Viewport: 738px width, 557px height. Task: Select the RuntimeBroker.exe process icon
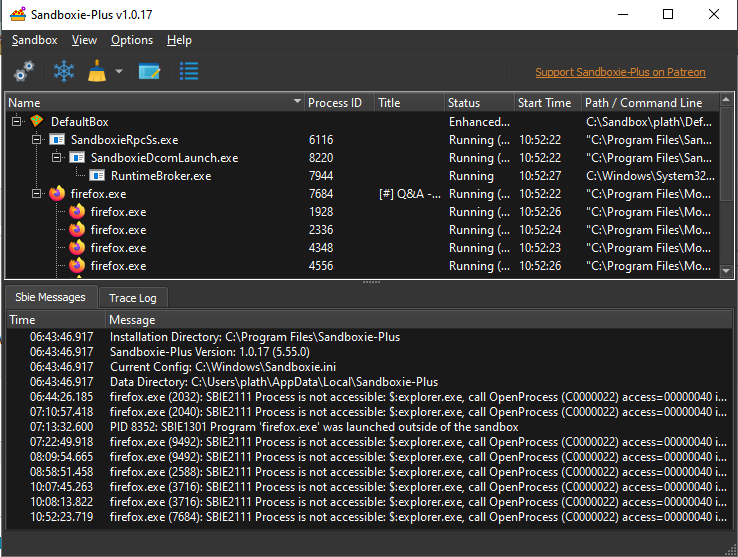click(97, 176)
